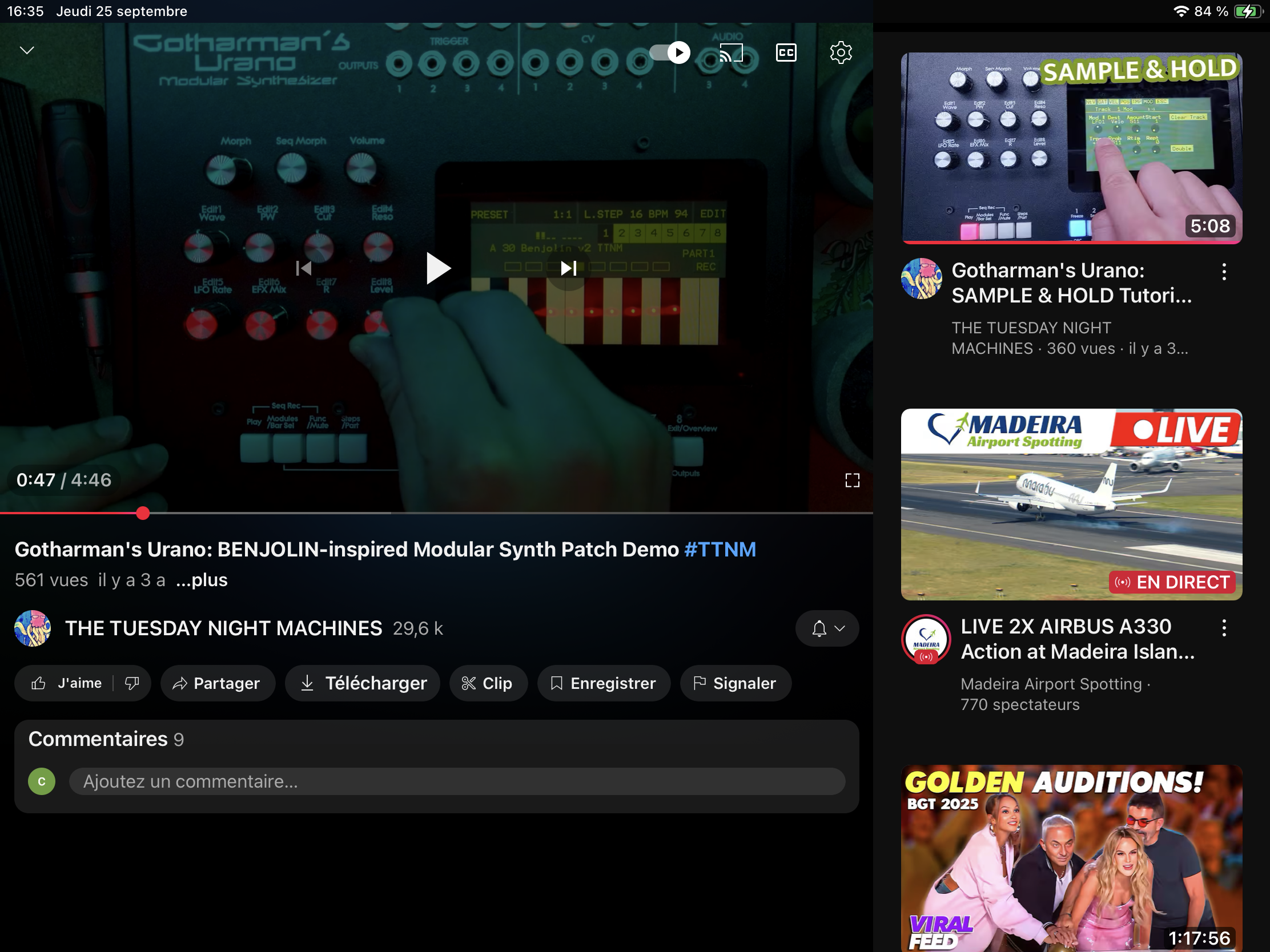Expand the description with ...plus
Image resolution: width=1270 pixels, height=952 pixels.
(x=202, y=580)
